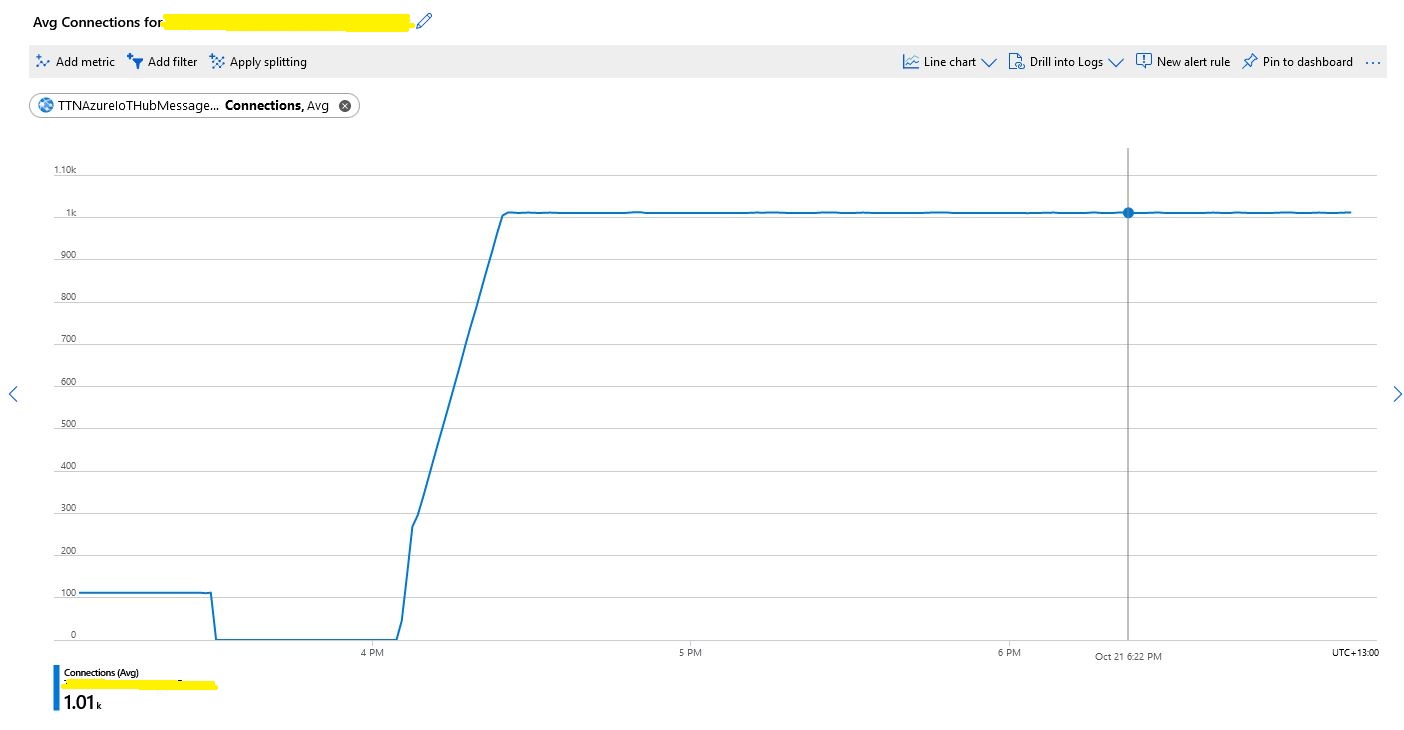Open the Drill into Logs dropdown
This screenshot has height=730, width=1404.
(1065, 62)
